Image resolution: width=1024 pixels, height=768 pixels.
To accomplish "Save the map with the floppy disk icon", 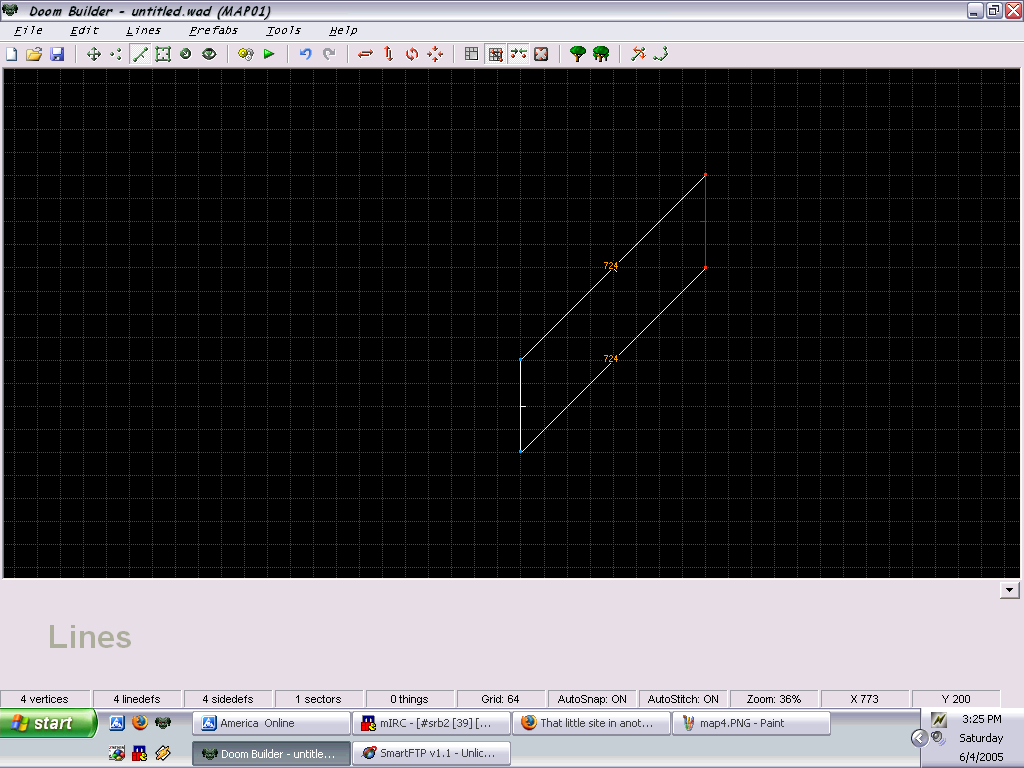I will point(57,54).
